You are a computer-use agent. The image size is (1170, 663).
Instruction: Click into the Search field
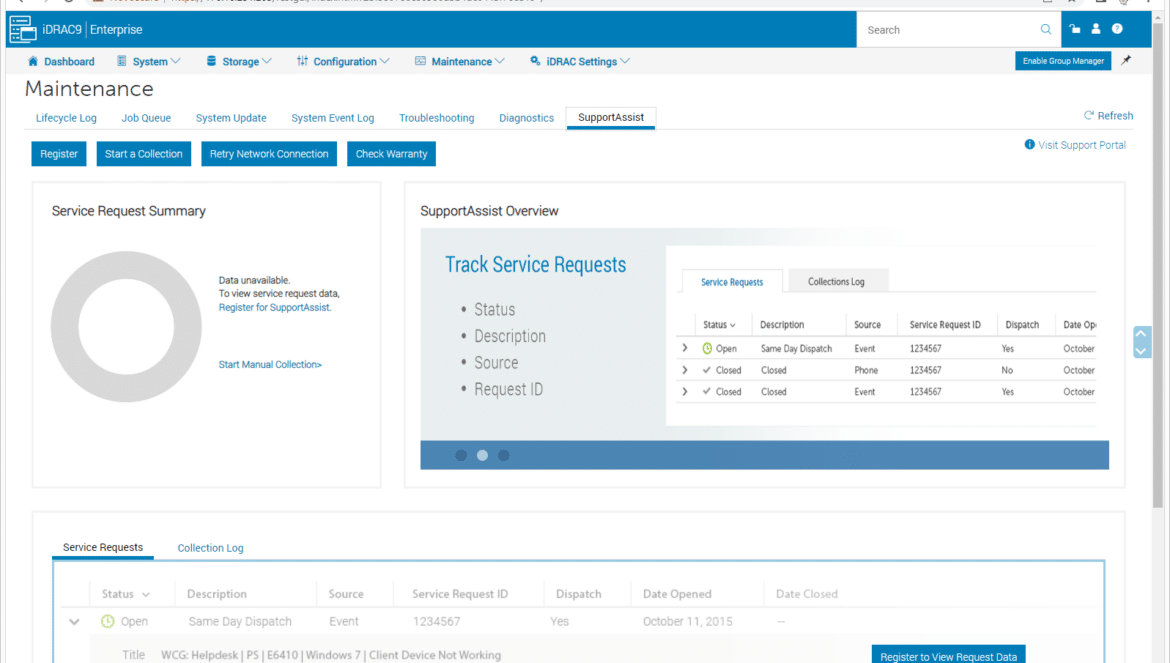click(x=949, y=30)
